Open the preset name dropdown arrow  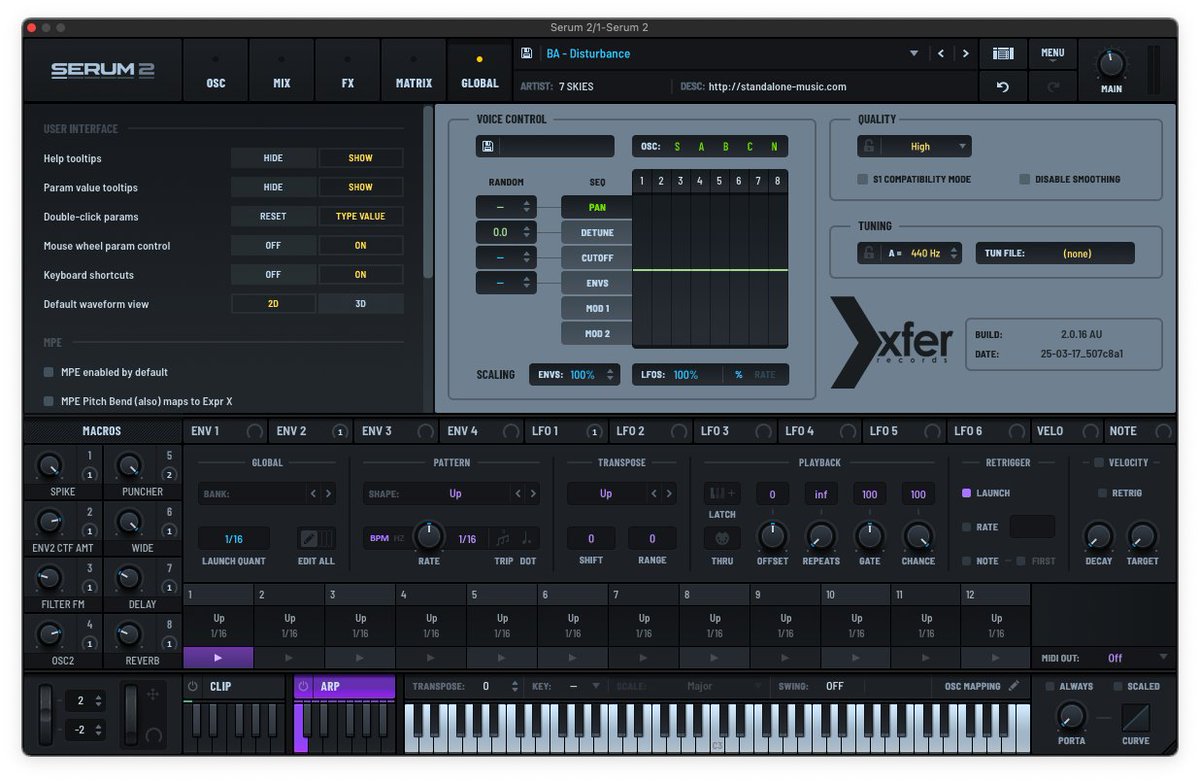(x=914, y=53)
